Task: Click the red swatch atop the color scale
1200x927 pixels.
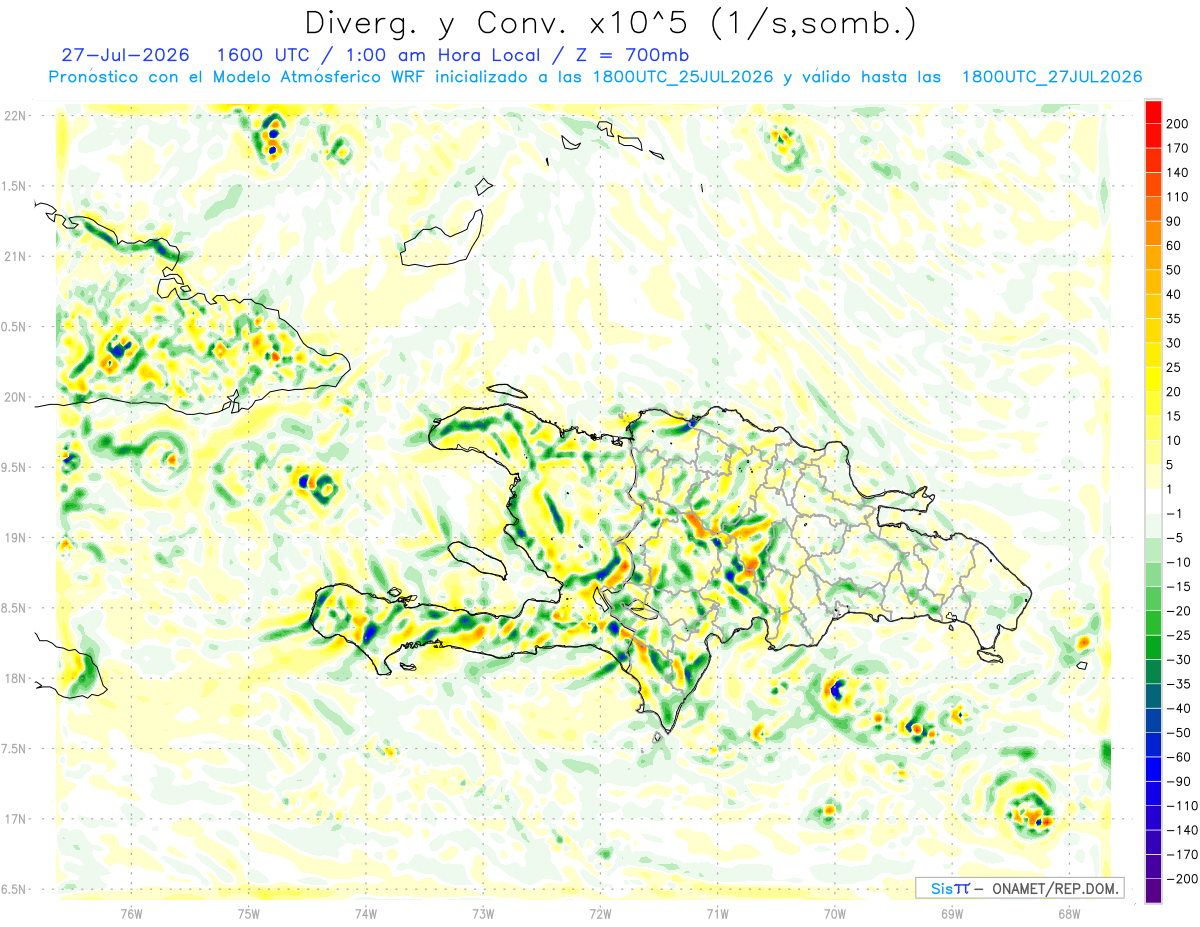Action: [x=1153, y=113]
